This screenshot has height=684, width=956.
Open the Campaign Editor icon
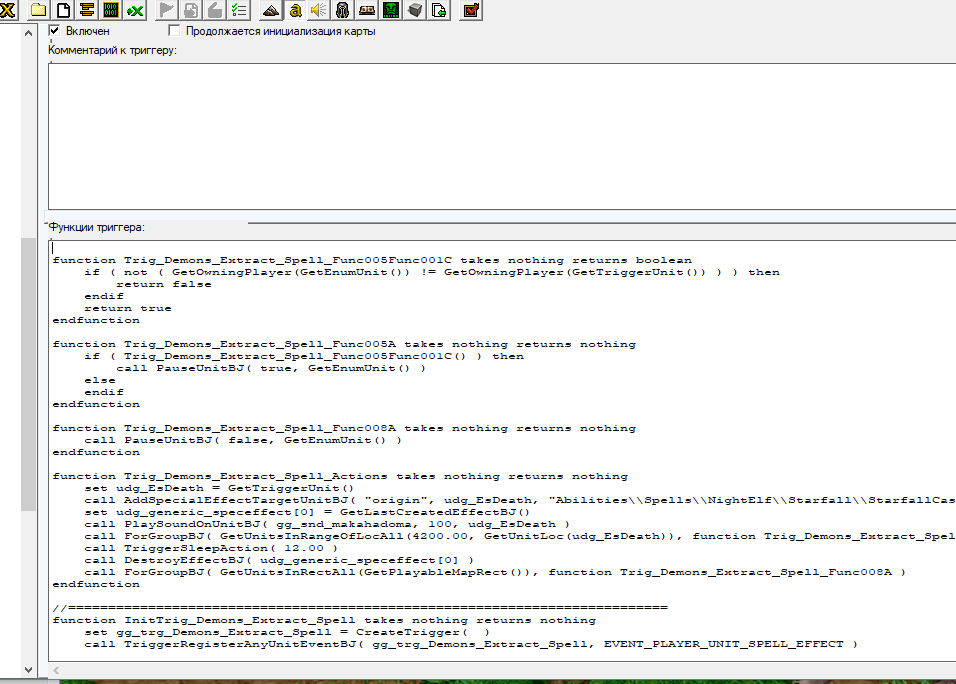coord(367,10)
